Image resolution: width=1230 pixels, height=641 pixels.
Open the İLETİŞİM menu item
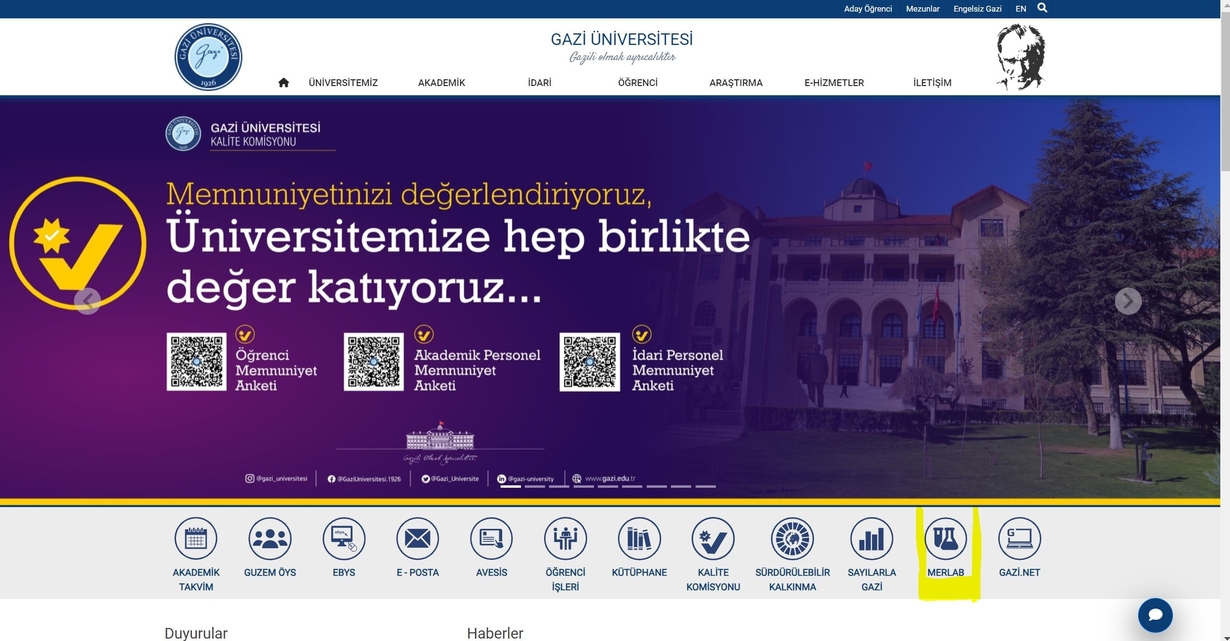click(x=934, y=82)
